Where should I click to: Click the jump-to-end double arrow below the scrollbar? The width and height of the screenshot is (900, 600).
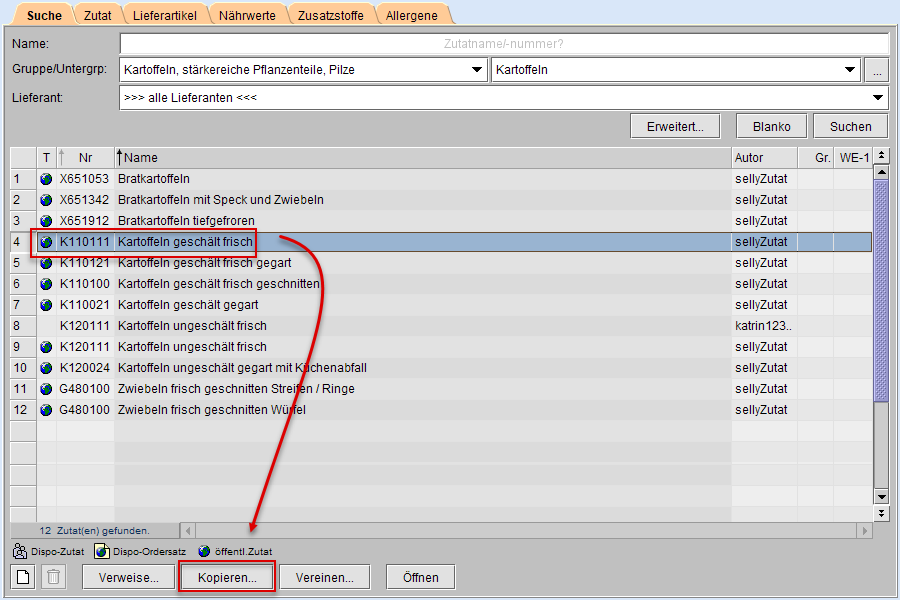coord(881,513)
